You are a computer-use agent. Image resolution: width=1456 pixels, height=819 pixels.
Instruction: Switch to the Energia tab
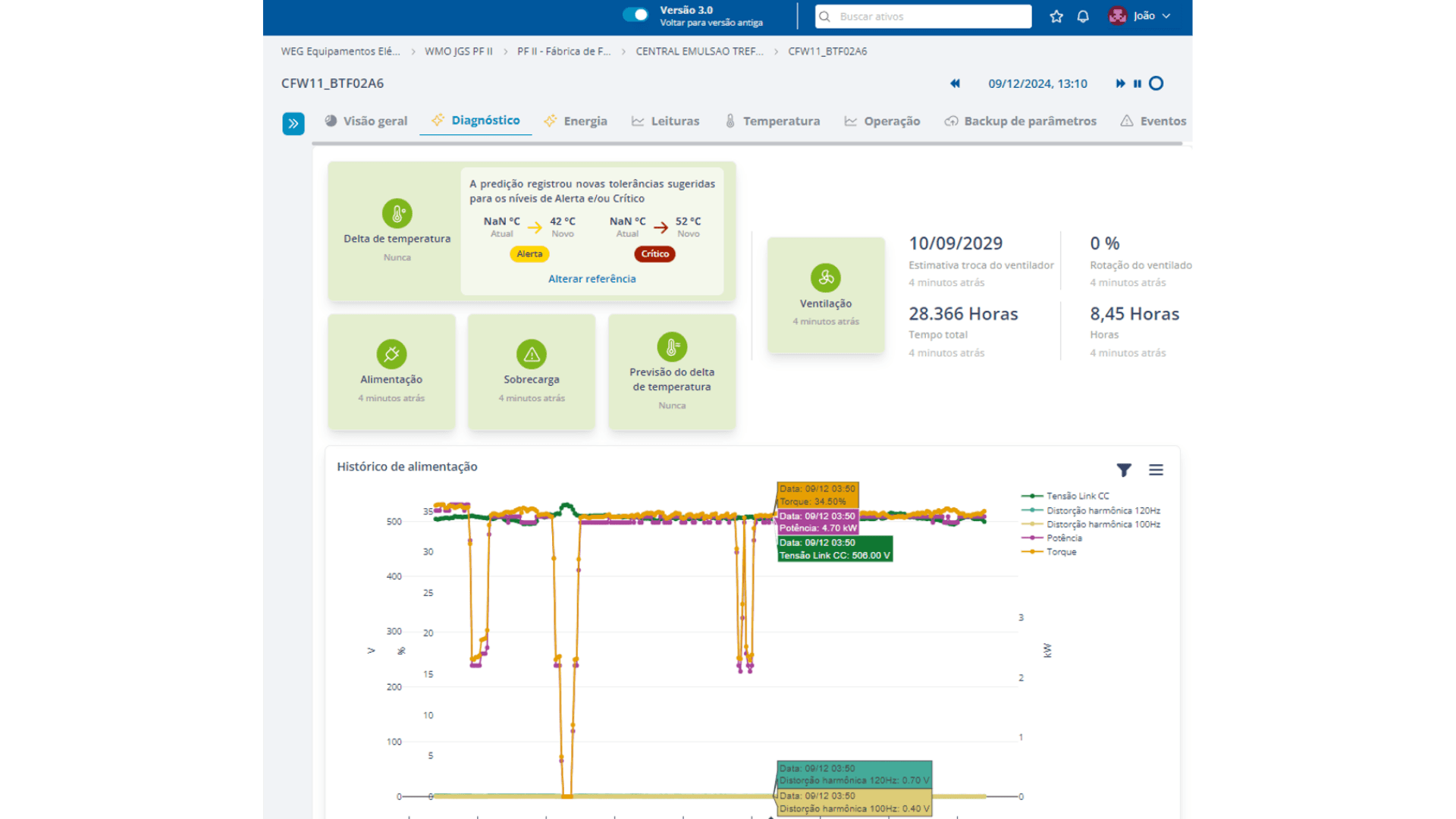(576, 121)
